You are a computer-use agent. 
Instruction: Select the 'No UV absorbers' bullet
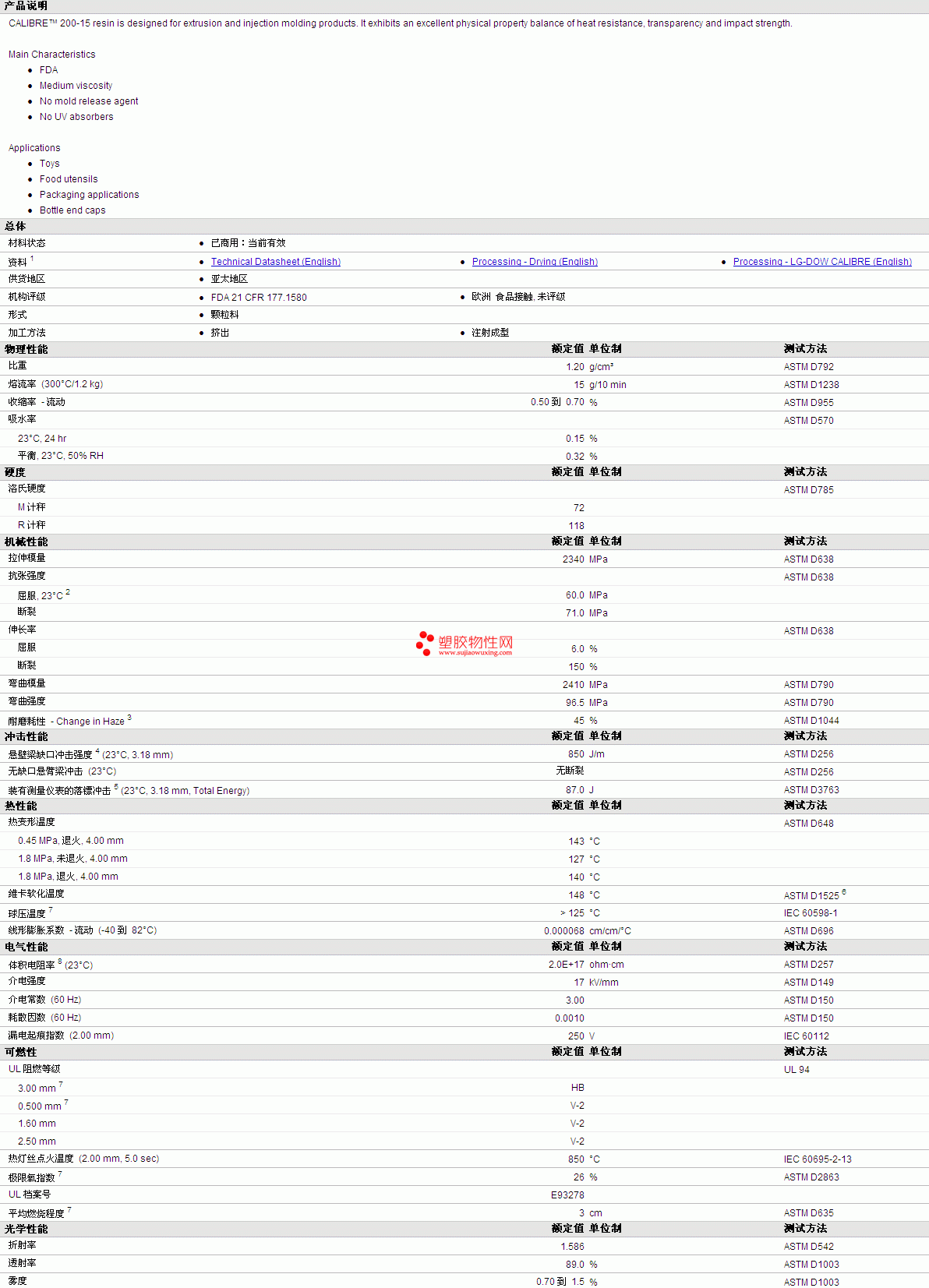76,117
